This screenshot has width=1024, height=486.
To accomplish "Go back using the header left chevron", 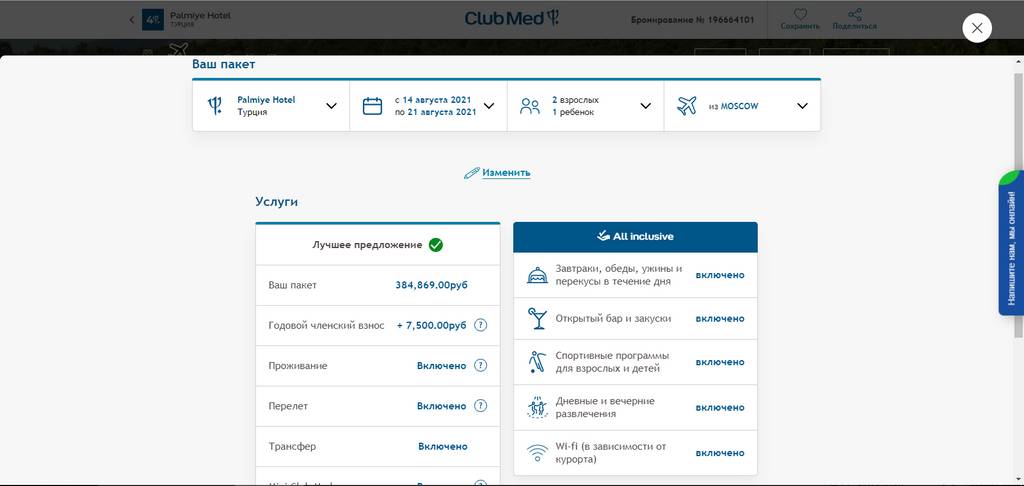I will tap(131, 20).
